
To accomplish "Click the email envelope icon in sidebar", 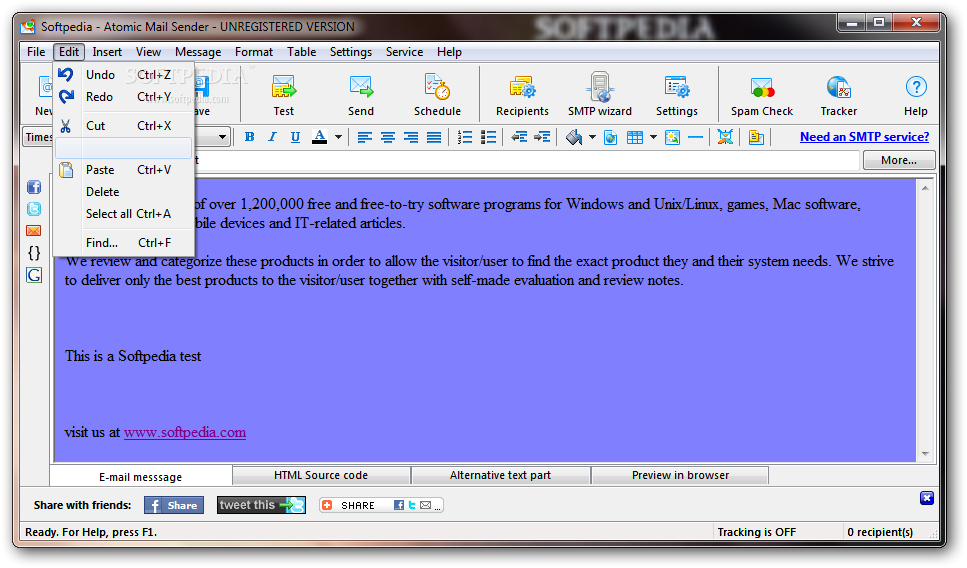I will point(34,231).
